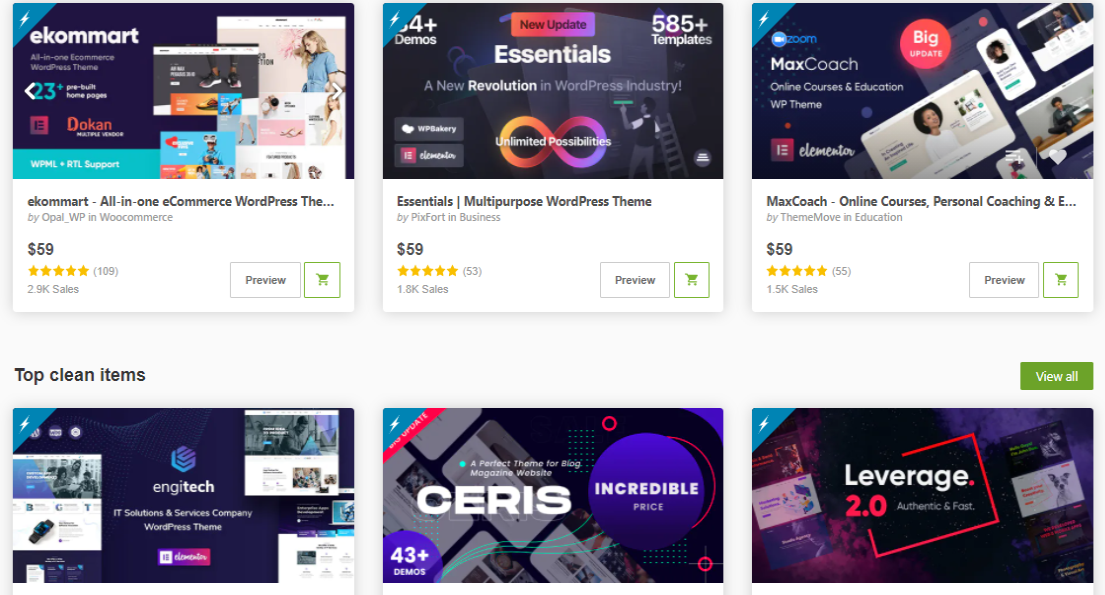Visit author Opal_WP profile

click(x=63, y=218)
